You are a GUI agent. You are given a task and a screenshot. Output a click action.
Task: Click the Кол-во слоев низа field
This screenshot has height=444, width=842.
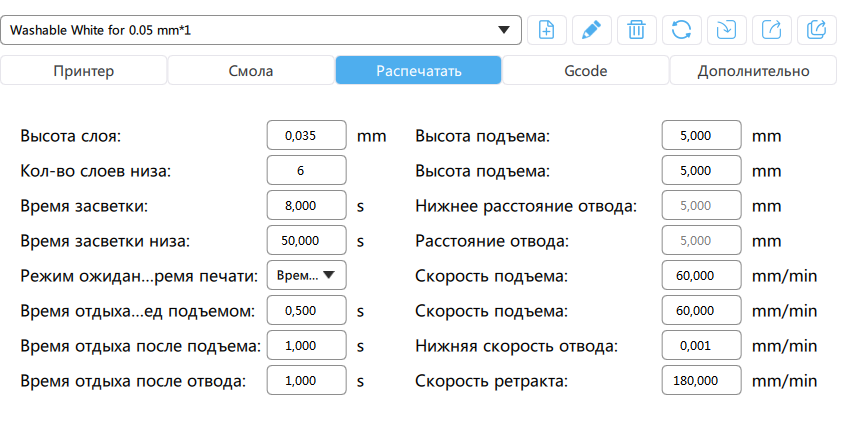307,170
